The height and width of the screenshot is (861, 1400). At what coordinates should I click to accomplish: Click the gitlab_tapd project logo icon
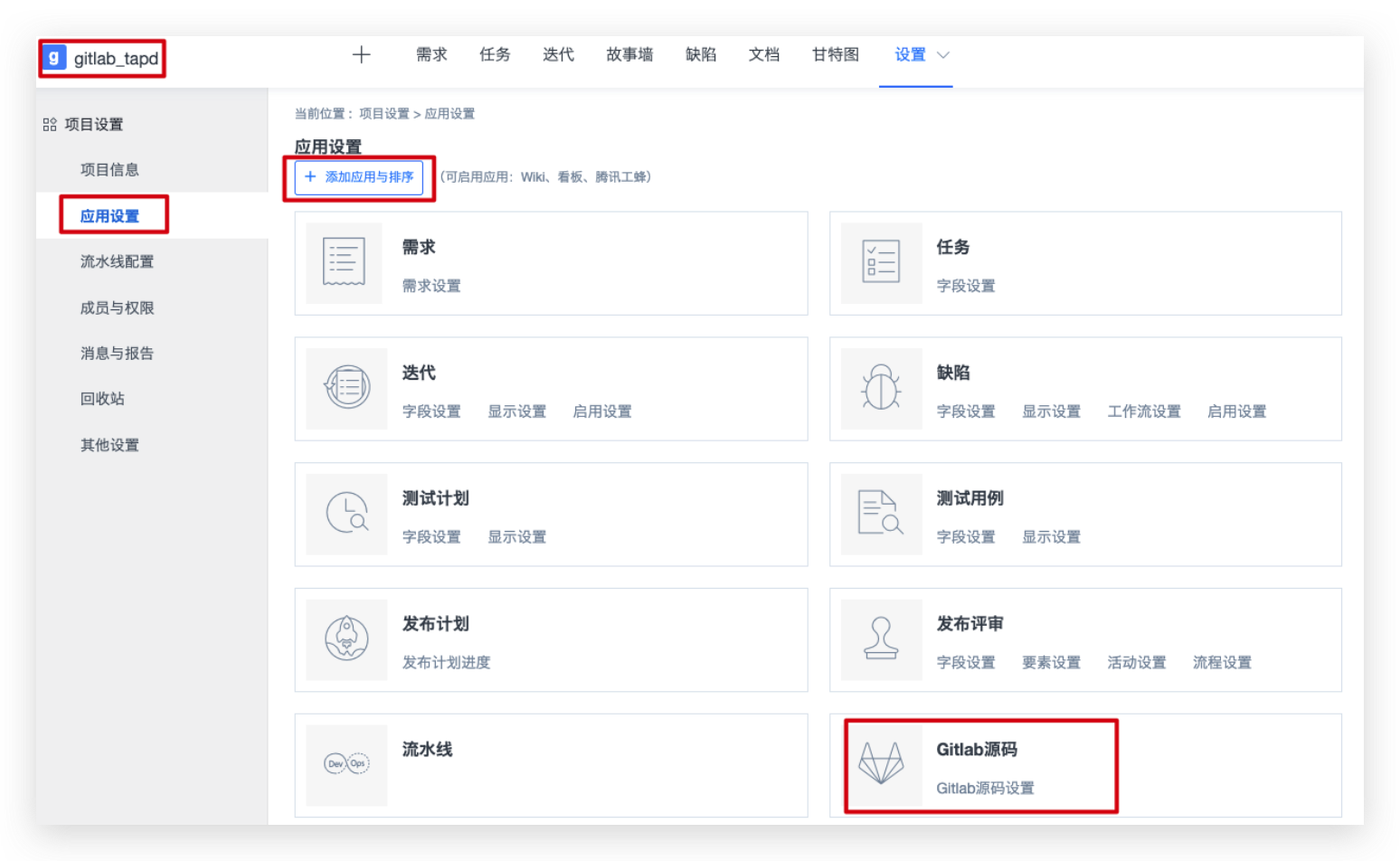[x=55, y=58]
